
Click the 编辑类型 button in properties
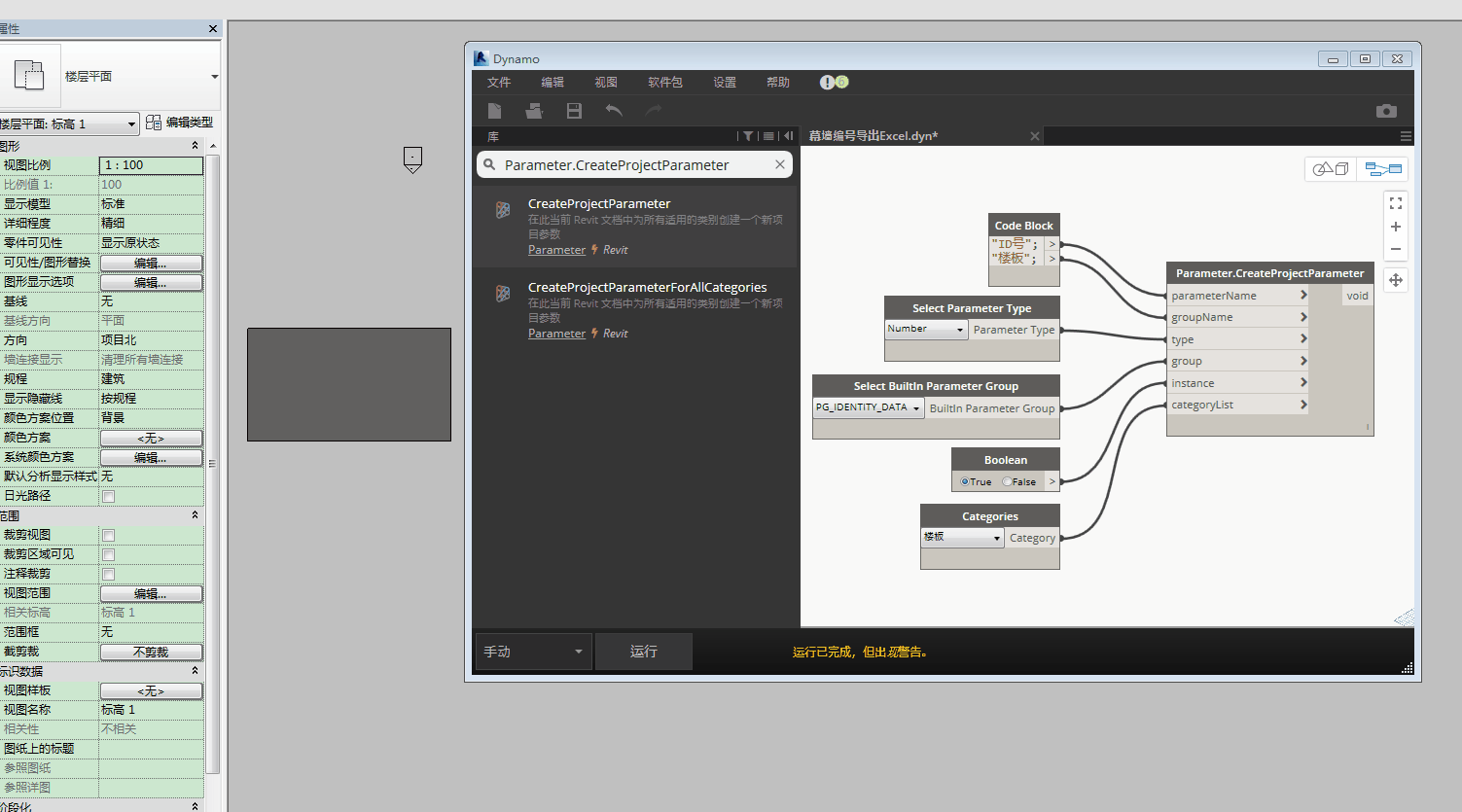pyautogui.click(x=180, y=123)
